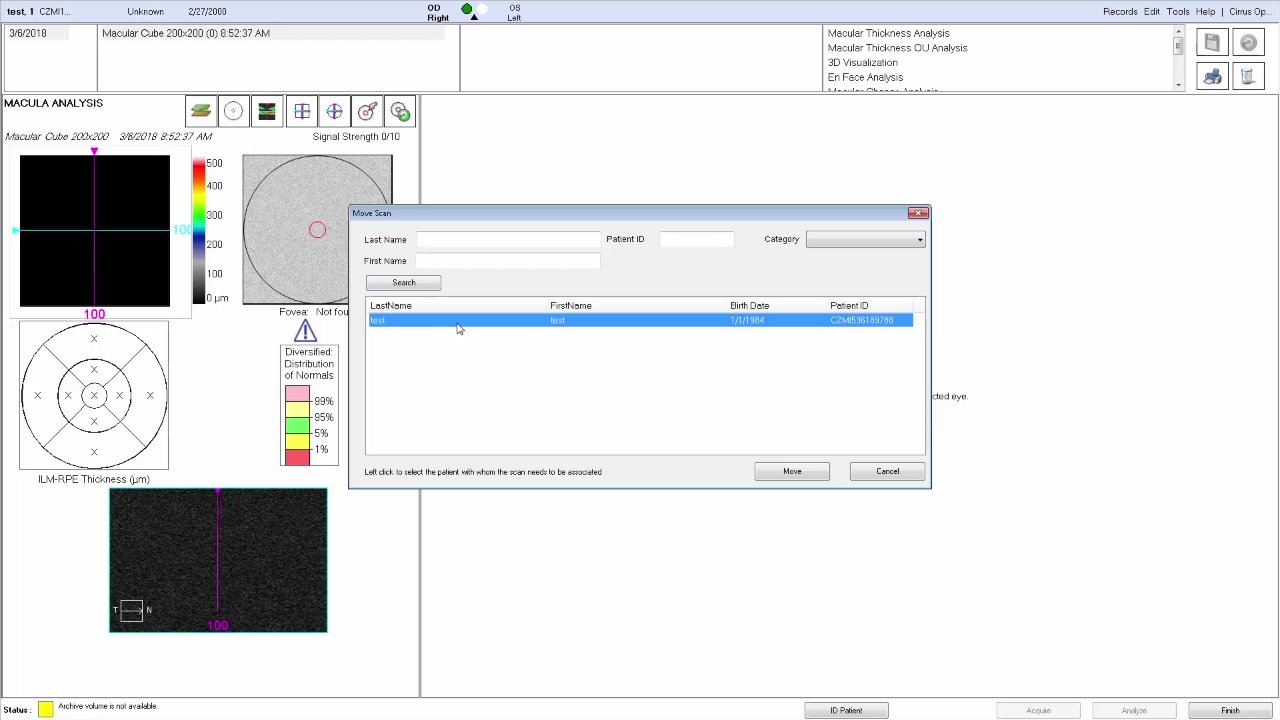Click the Acquire button
Viewport: 1280px width, 720px height.
pyautogui.click(x=1038, y=710)
